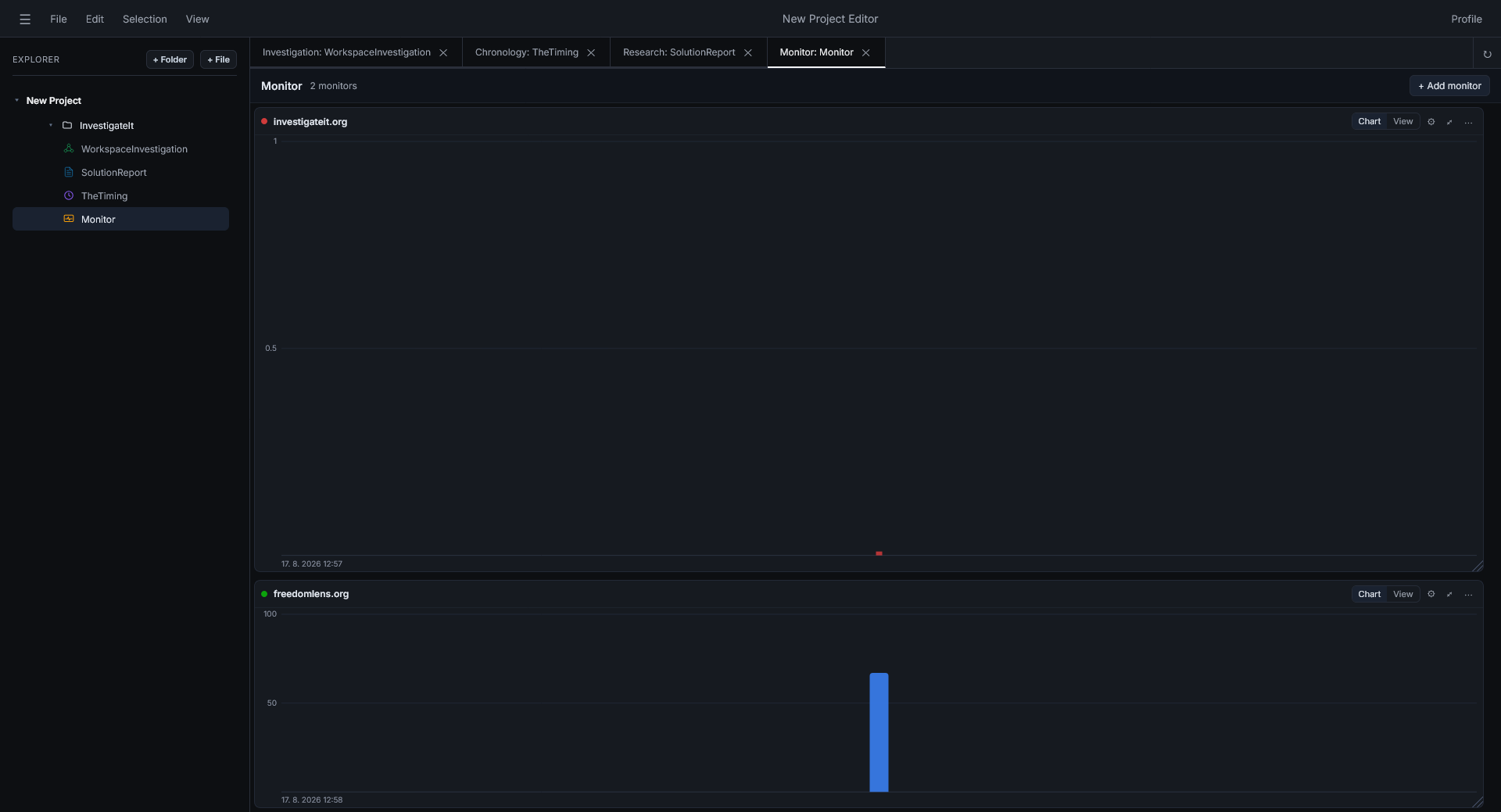Click the red marker in investigateit.org chart

(x=879, y=553)
